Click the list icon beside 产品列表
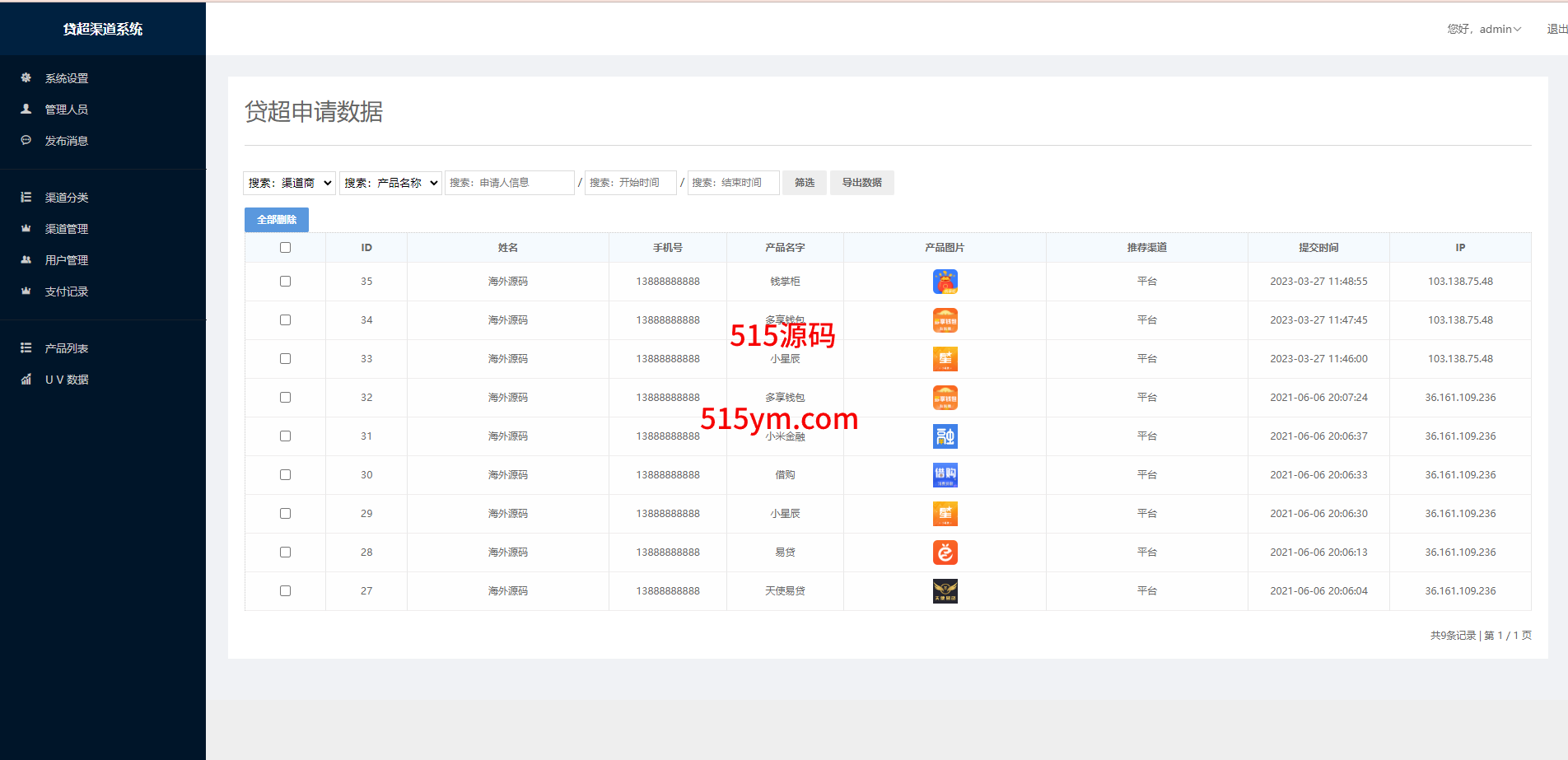1568x760 pixels. [26, 348]
